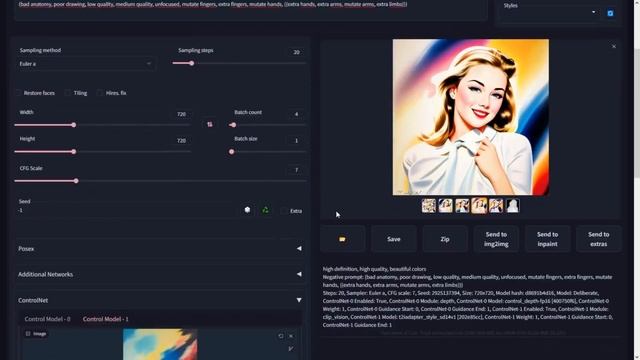Click the brush icon on the ControlNet image
The height and width of the screenshot is (360, 640).
291,349
